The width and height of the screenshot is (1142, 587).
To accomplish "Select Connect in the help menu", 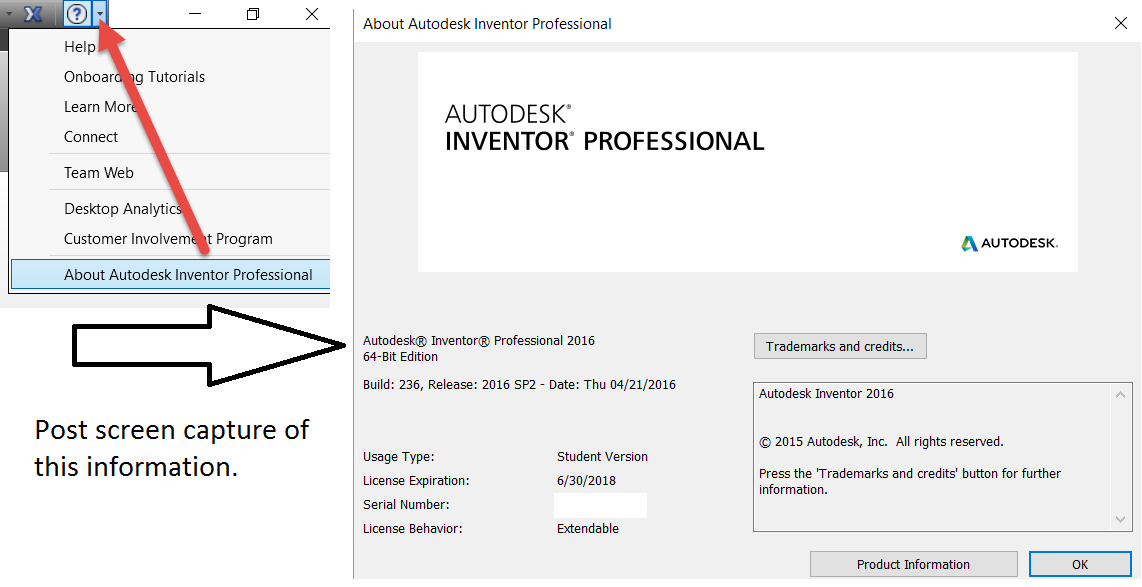I will point(91,137).
